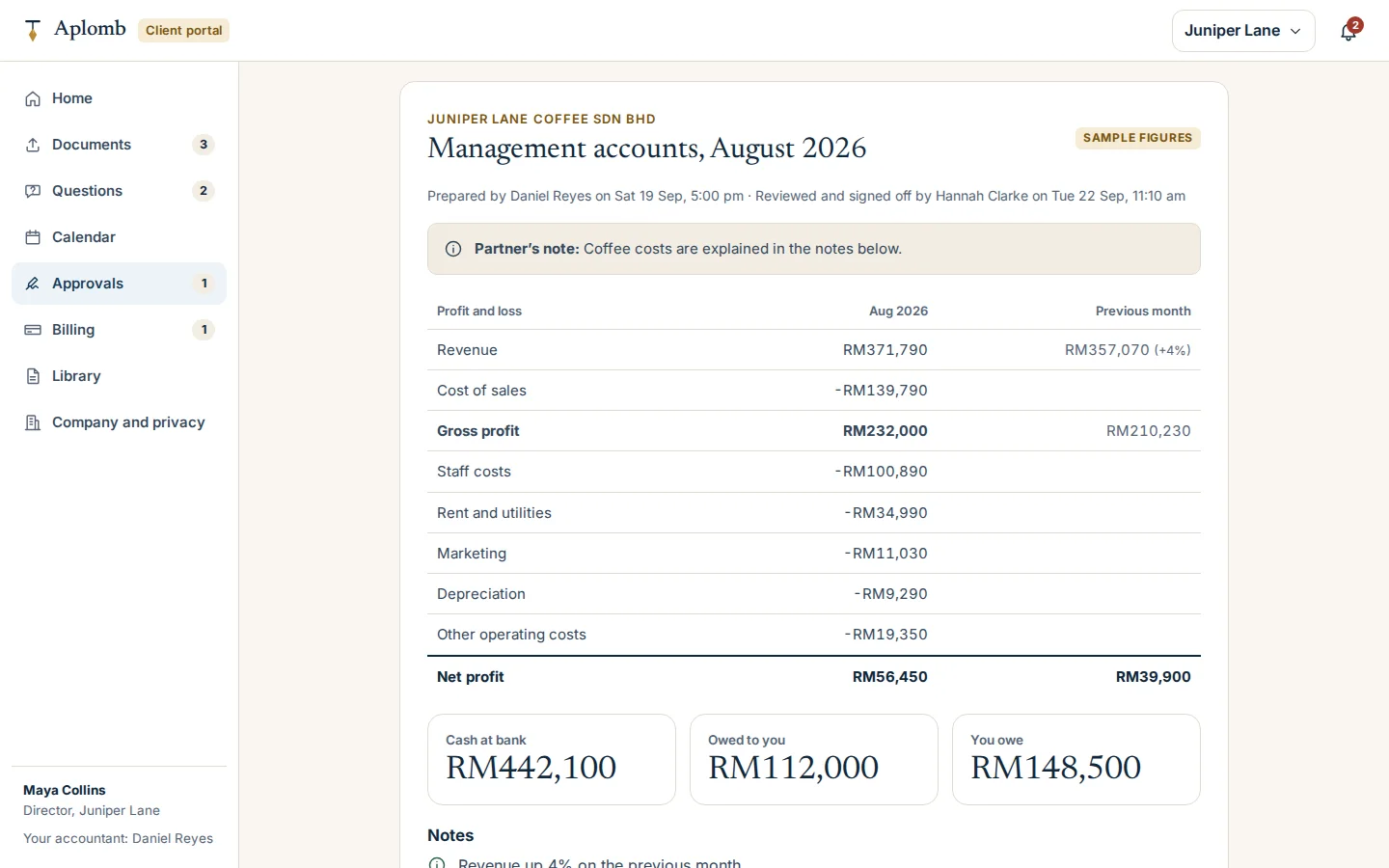Viewport: 1389px width, 868px height.
Task: Click the Maya Collins user name
Action: (x=65, y=790)
